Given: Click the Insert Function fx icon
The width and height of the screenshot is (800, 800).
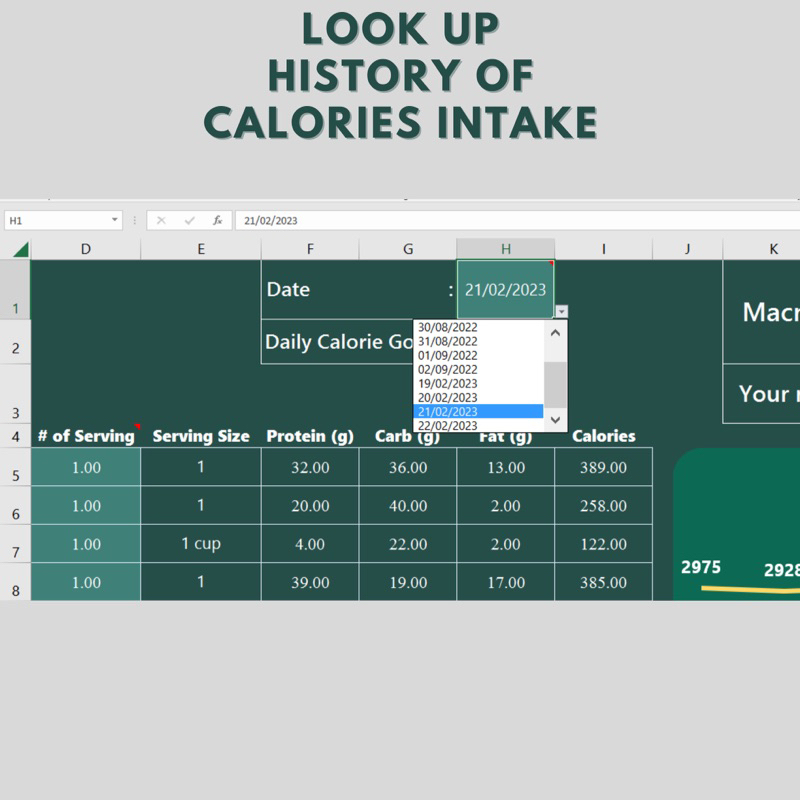Looking at the screenshot, I should pyautogui.click(x=217, y=220).
